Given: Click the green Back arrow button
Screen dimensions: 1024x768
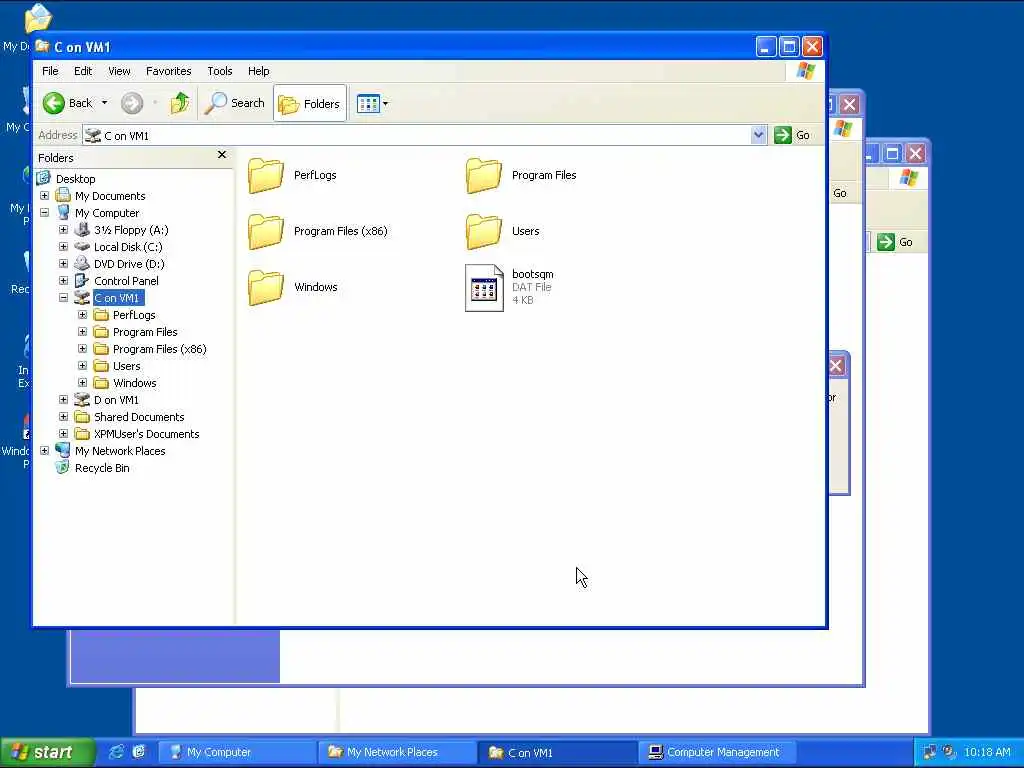Looking at the screenshot, I should click(54, 103).
